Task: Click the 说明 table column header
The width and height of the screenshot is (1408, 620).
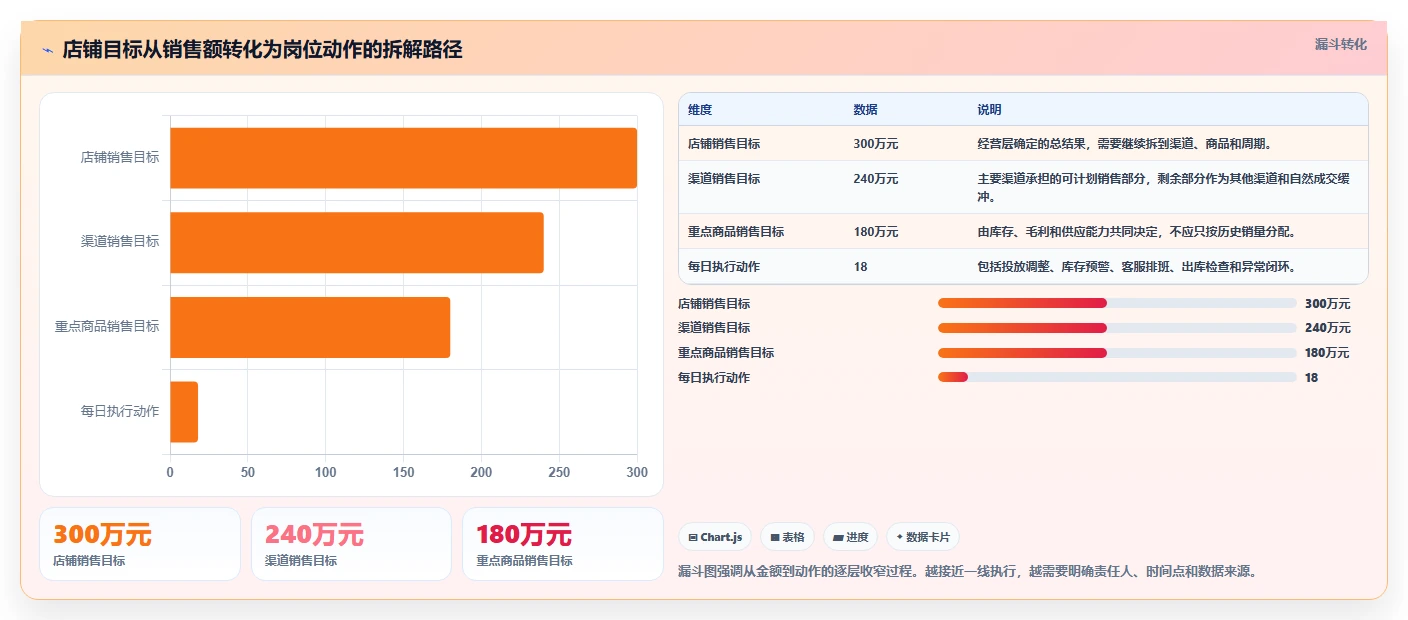Action: 989,110
